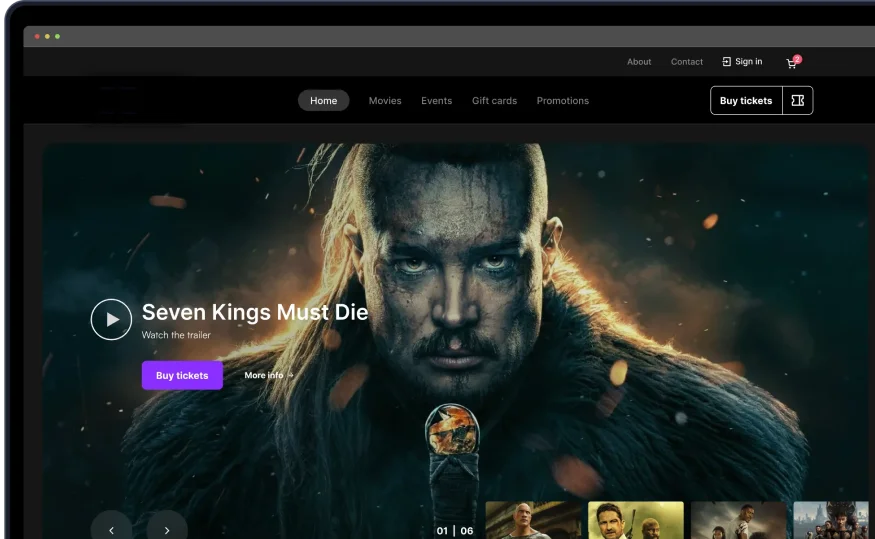Open the Events menu item

(436, 100)
